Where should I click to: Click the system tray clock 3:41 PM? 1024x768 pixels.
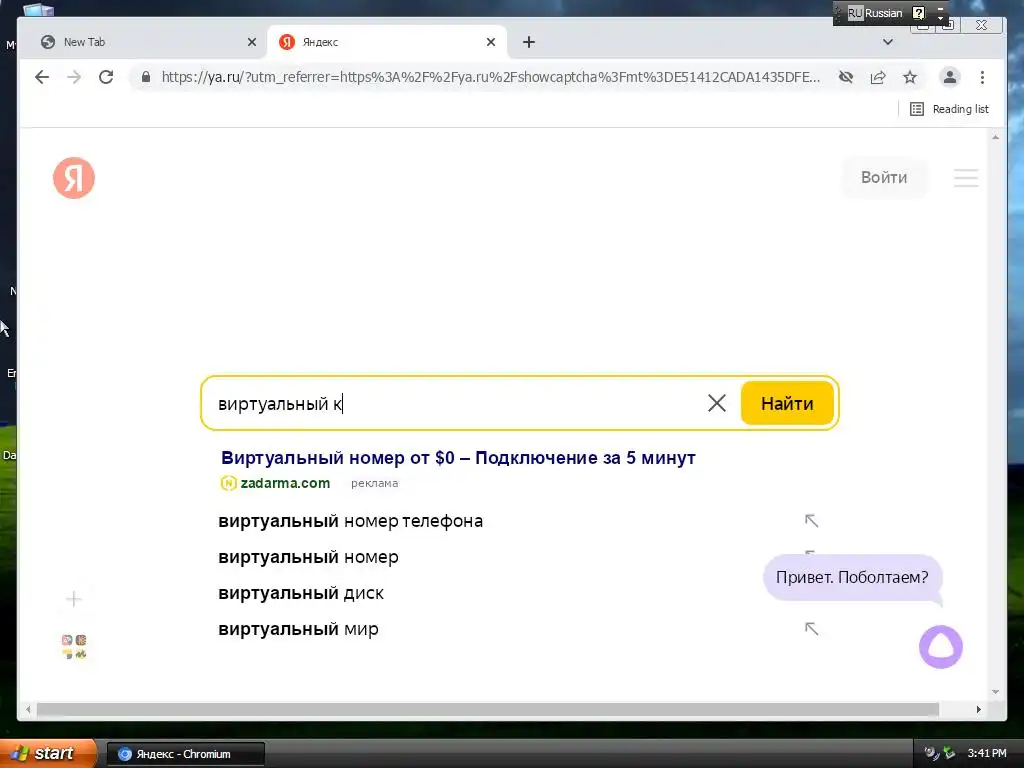click(987, 754)
